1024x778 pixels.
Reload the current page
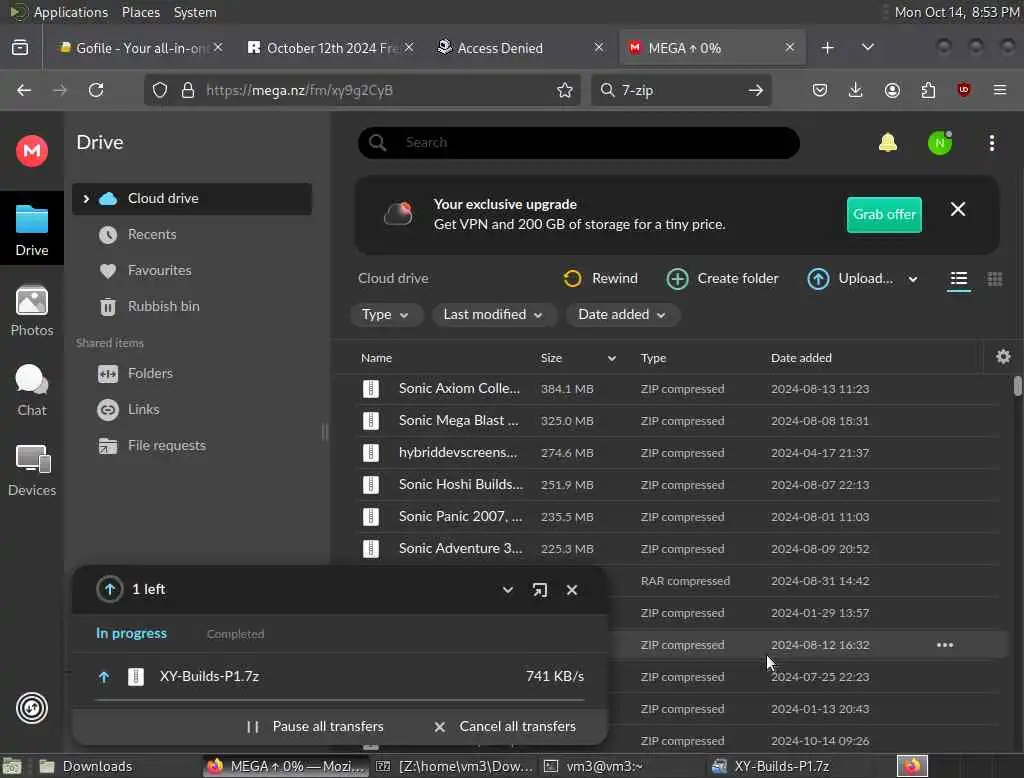tap(96, 90)
